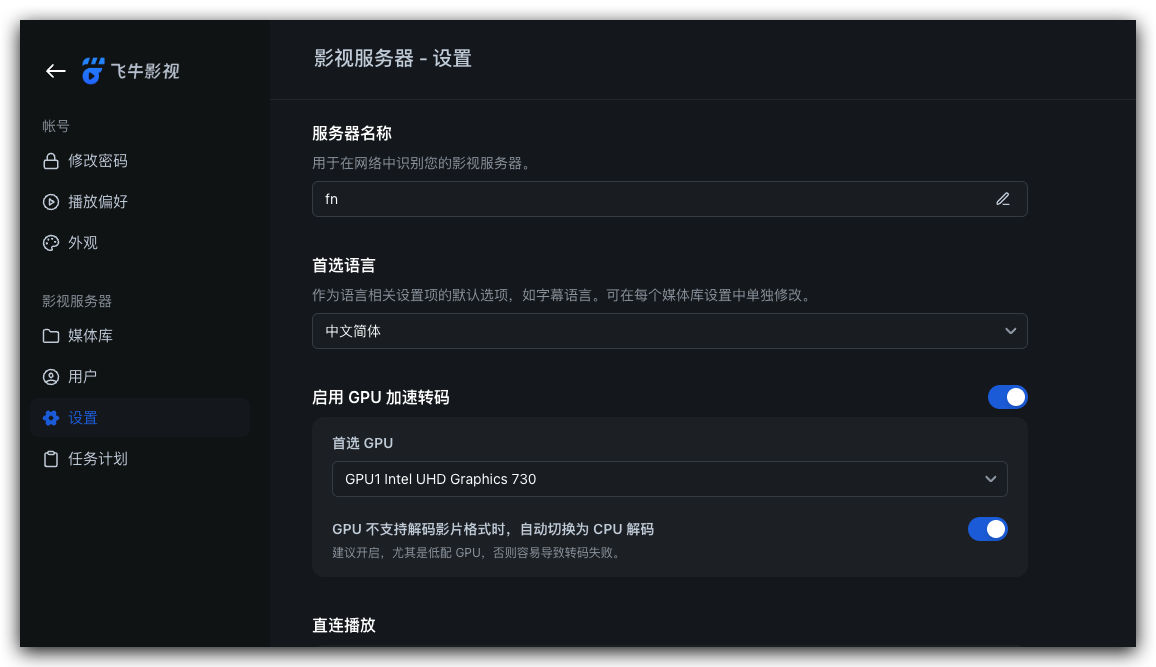
Task: Click the lock icon for 修改密码
Action: [x=51, y=161]
